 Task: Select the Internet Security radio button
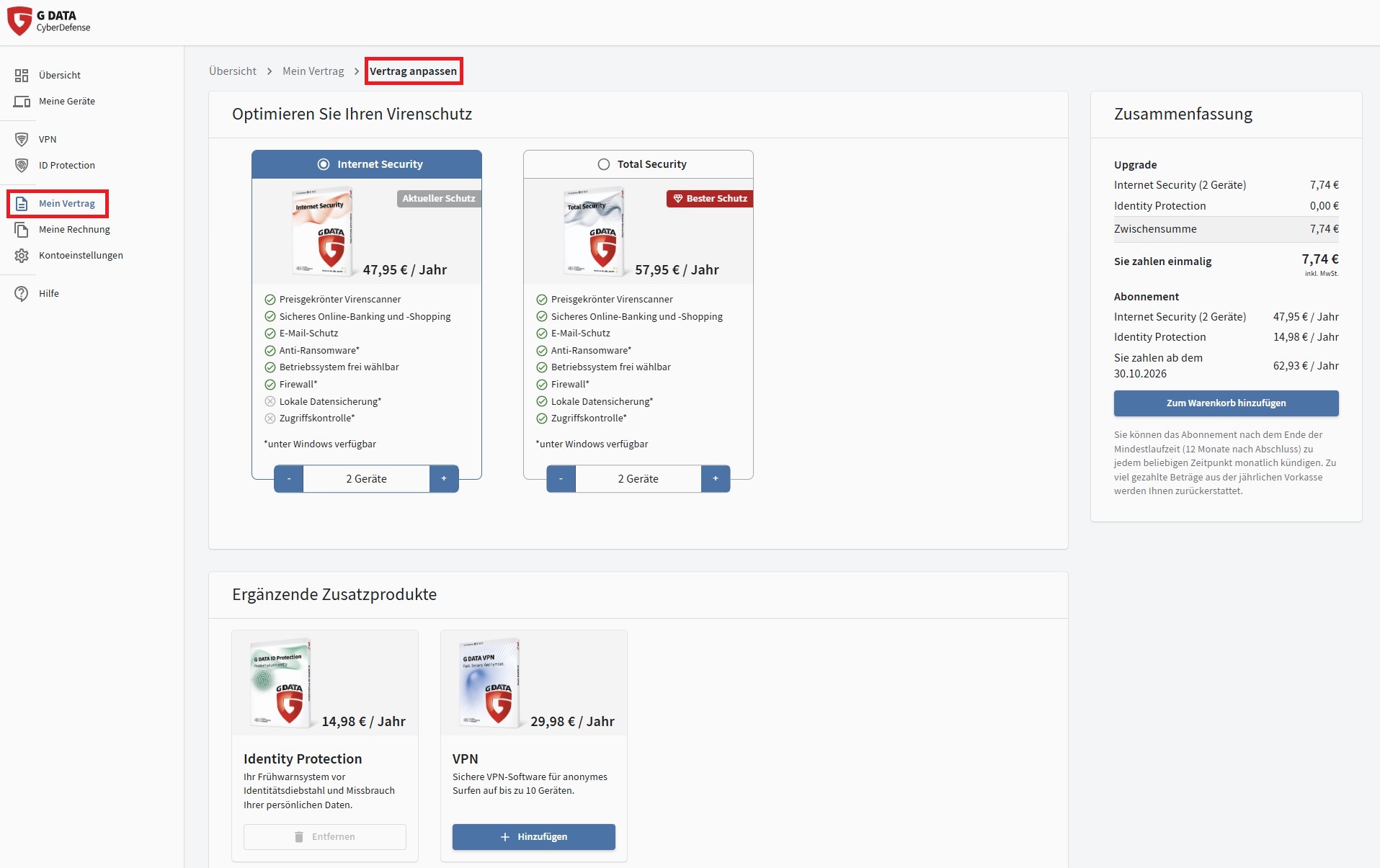(324, 164)
